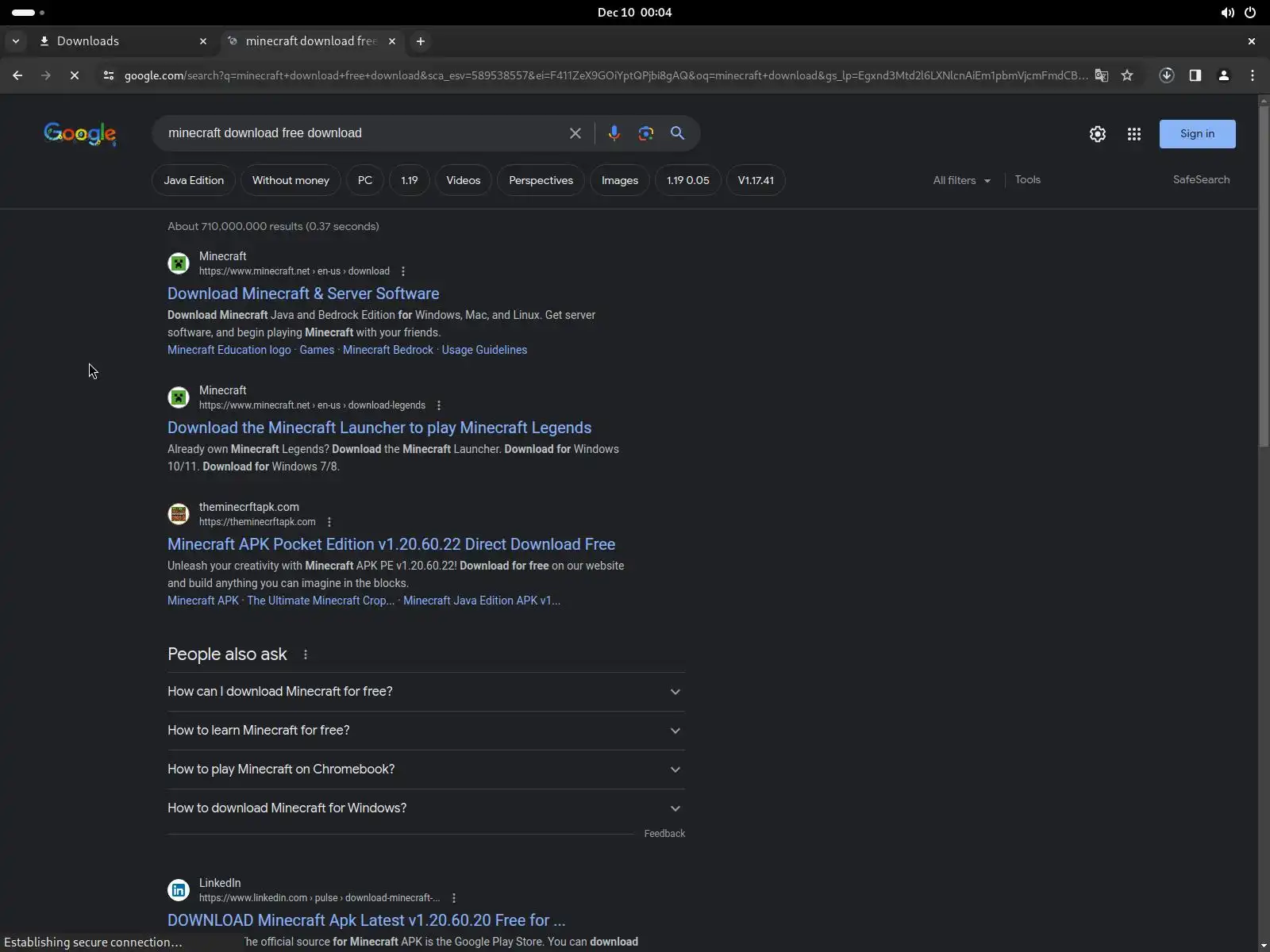
Task: Open Download Minecraft & Server Software result
Action: 303,294
